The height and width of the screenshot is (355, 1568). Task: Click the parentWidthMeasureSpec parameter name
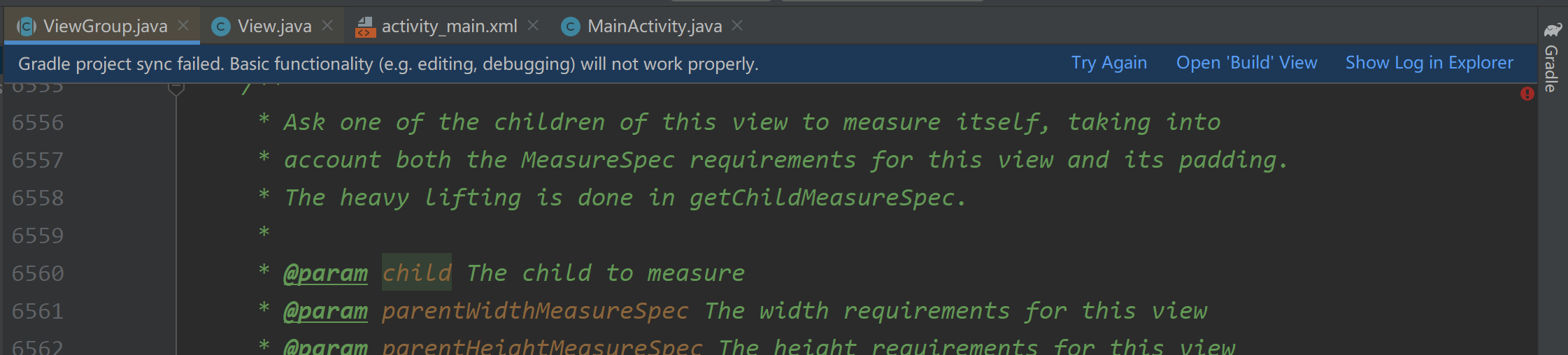click(535, 311)
